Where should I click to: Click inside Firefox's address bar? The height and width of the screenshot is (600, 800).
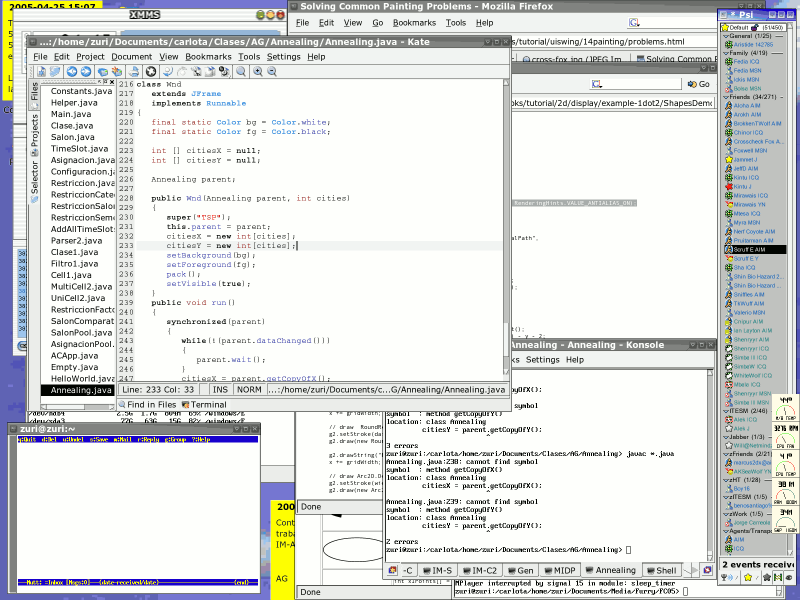(x=600, y=42)
